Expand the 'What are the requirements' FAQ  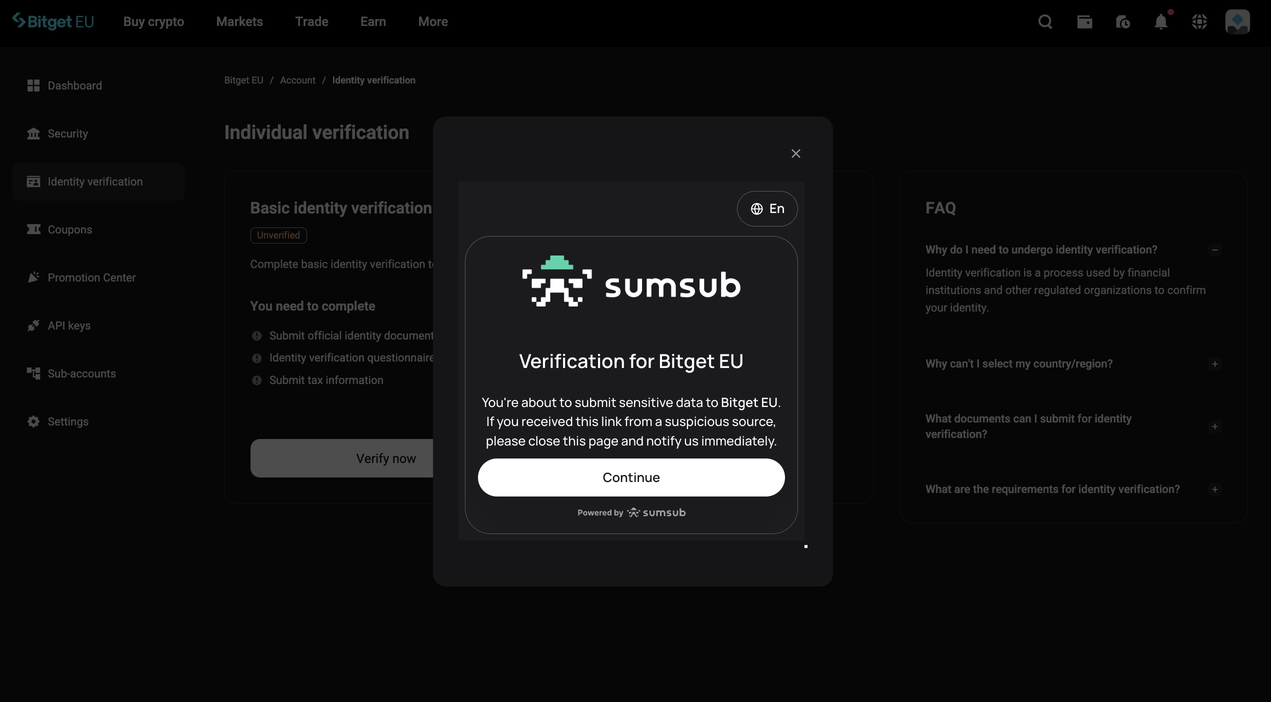1214,489
